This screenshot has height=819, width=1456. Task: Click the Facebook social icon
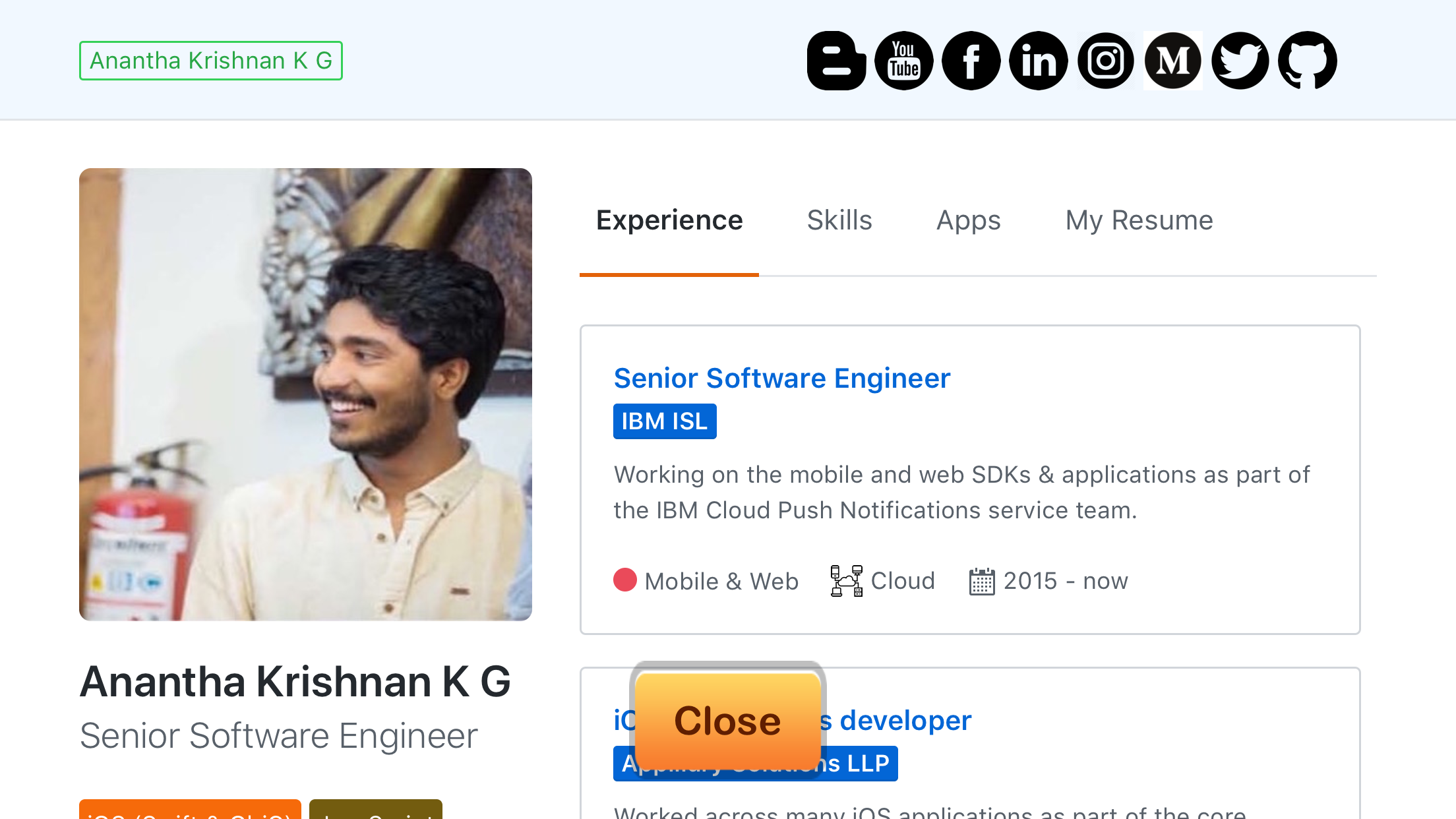[971, 61]
